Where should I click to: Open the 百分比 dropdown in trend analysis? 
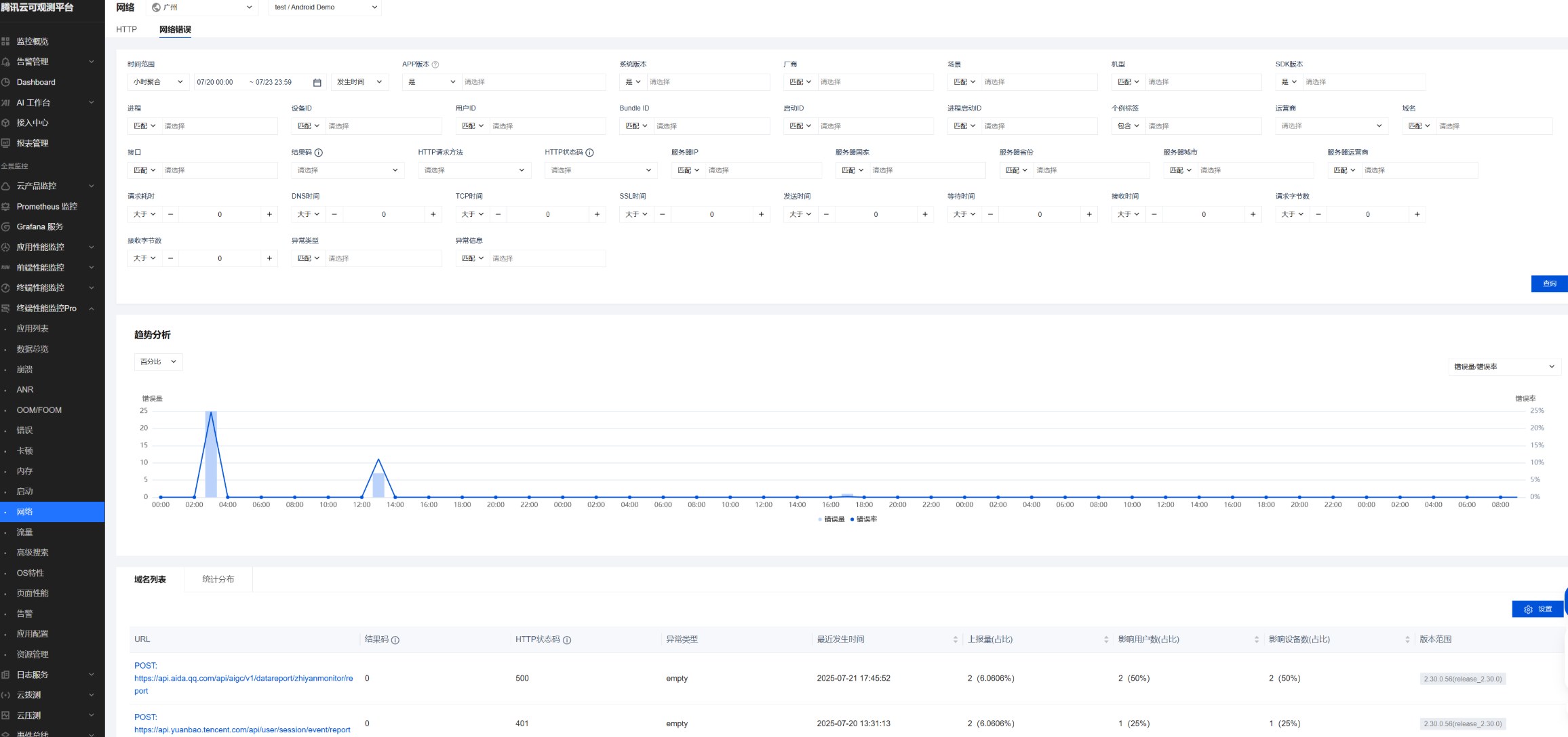tap(158, 361)
